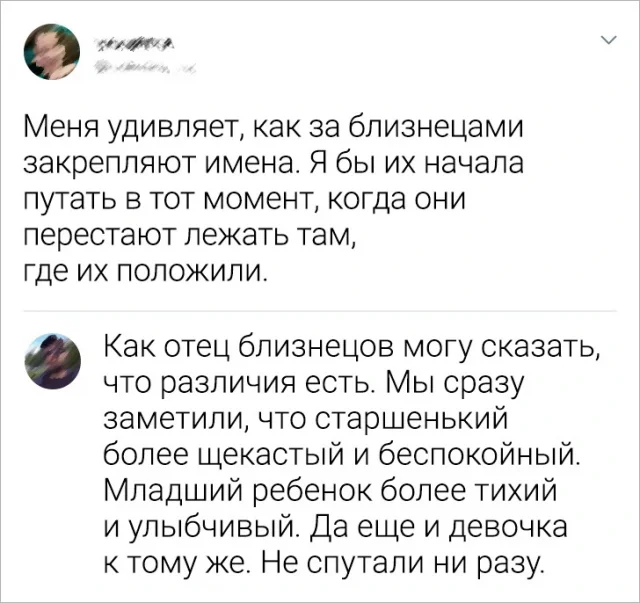This screenshot has width=640, height=603.
Task: Click the original poster's profile avatar
Action: 48,51
